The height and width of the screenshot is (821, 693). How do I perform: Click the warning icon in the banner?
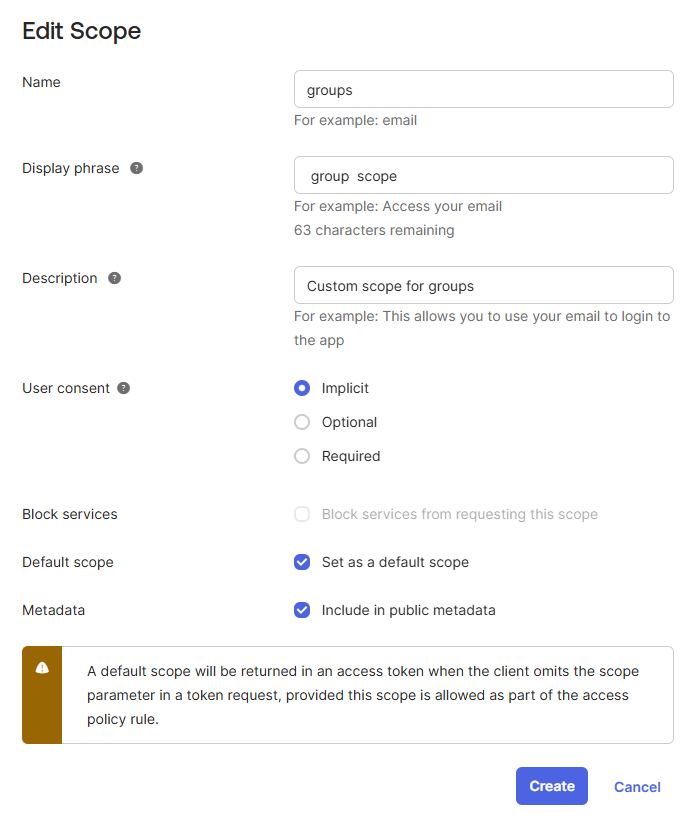tap(42, 668)
